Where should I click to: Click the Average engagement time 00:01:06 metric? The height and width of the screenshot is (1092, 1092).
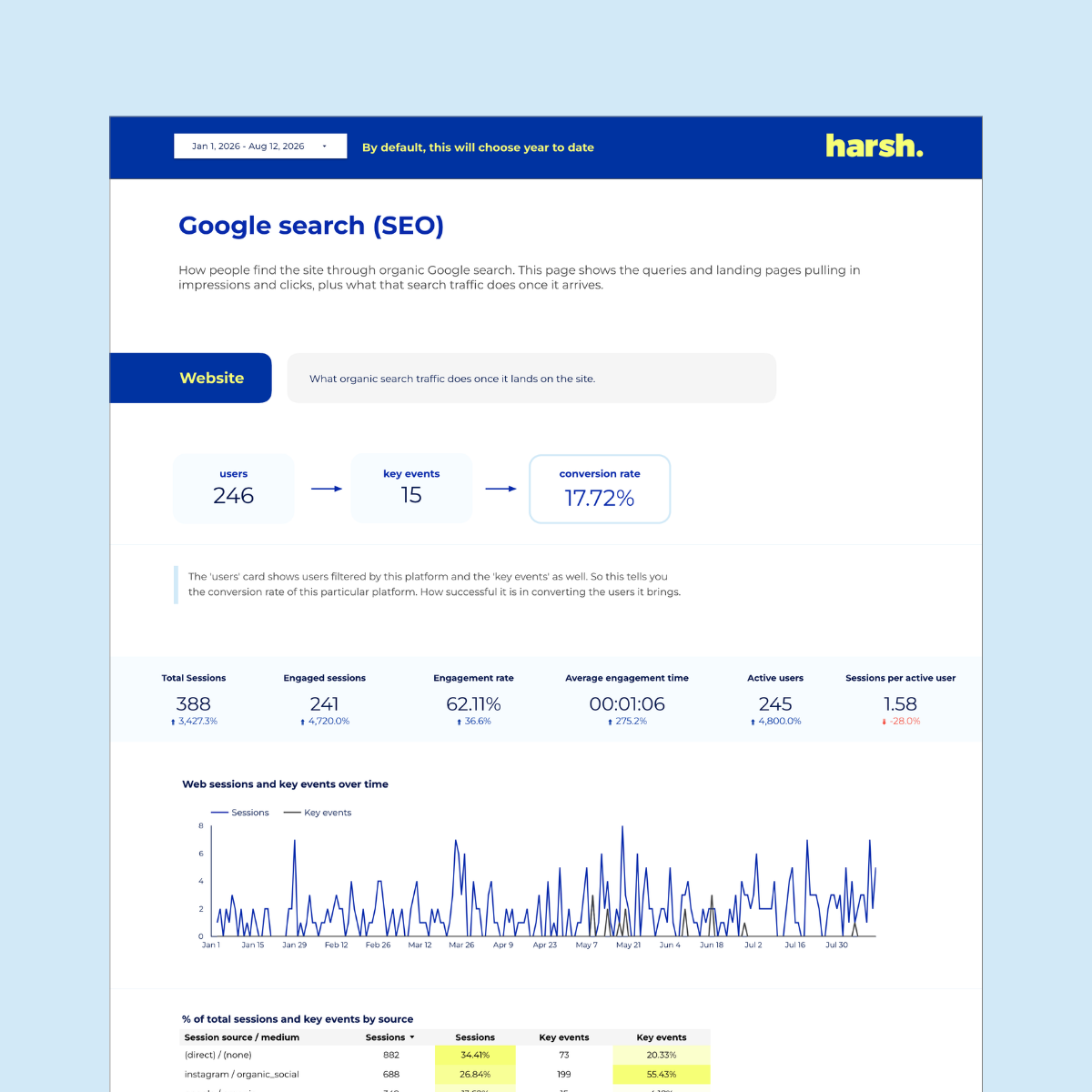point(627,699)
